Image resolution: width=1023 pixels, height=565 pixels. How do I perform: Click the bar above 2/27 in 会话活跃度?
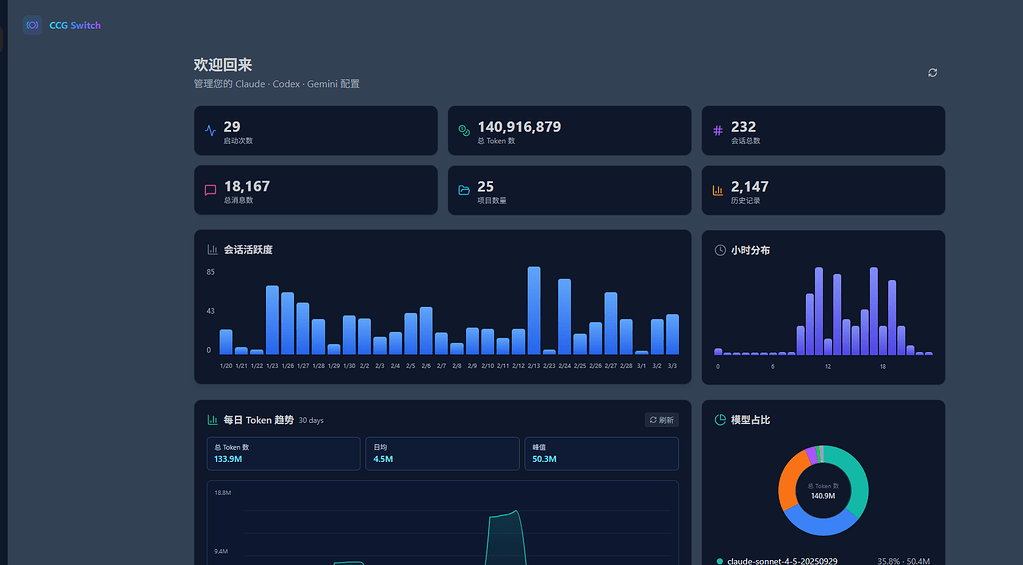611,324
